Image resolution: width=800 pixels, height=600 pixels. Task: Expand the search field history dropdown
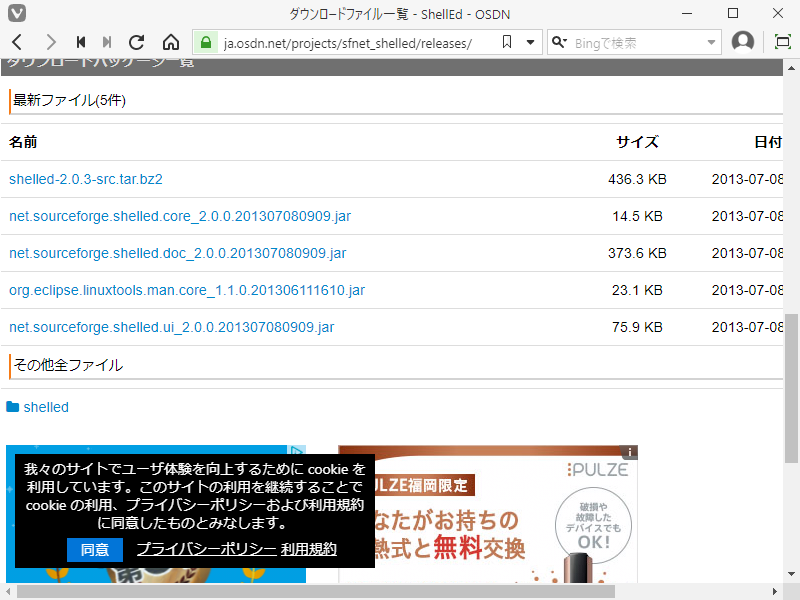(x=713, y=42)
